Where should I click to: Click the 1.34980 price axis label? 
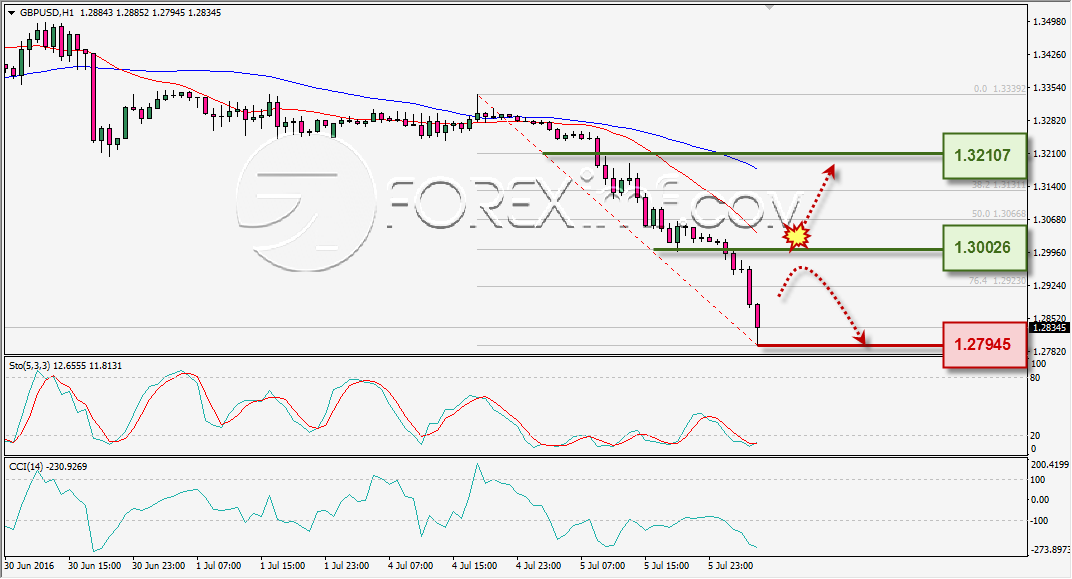(x=1049, y=22)
